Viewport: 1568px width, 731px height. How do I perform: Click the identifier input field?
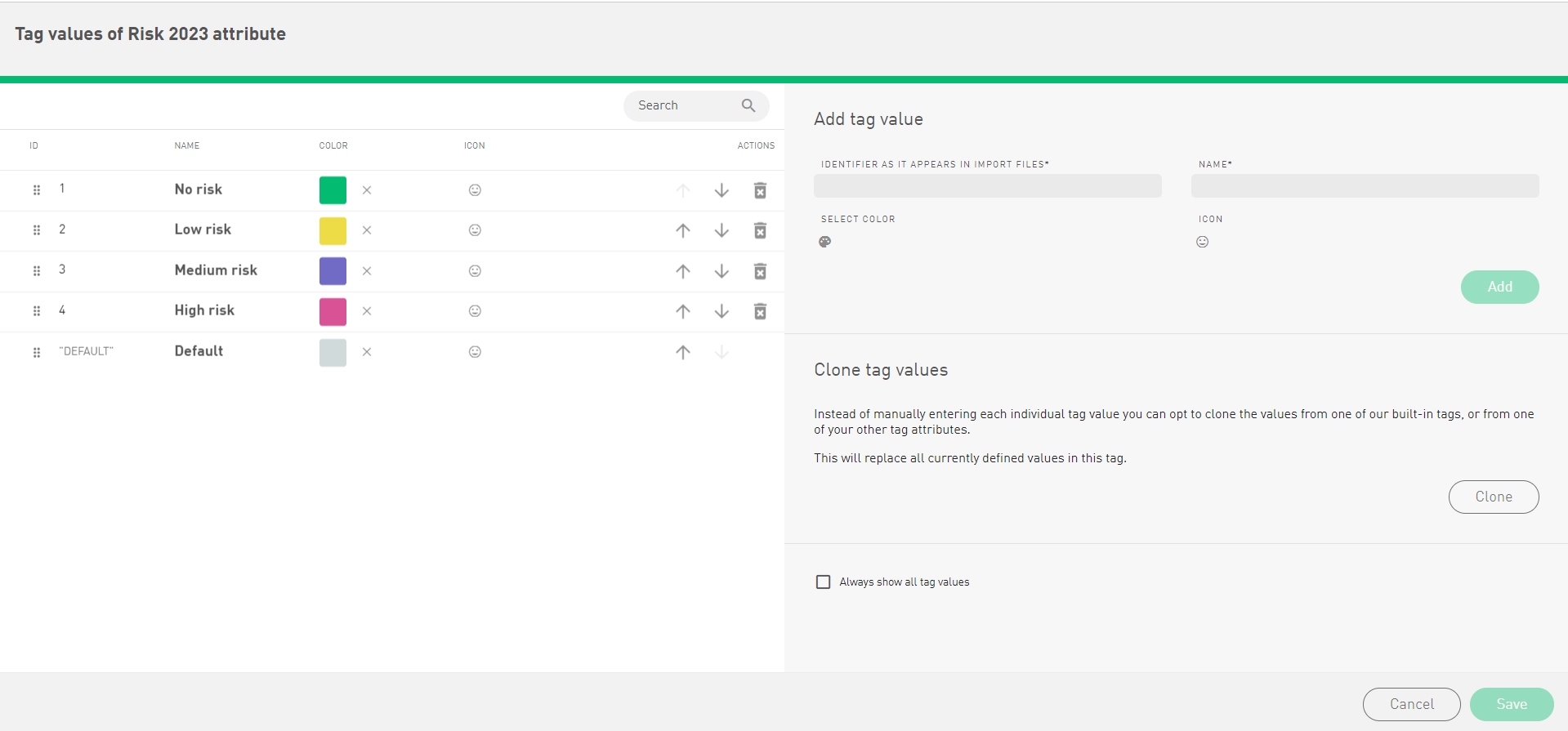point(987,186)
